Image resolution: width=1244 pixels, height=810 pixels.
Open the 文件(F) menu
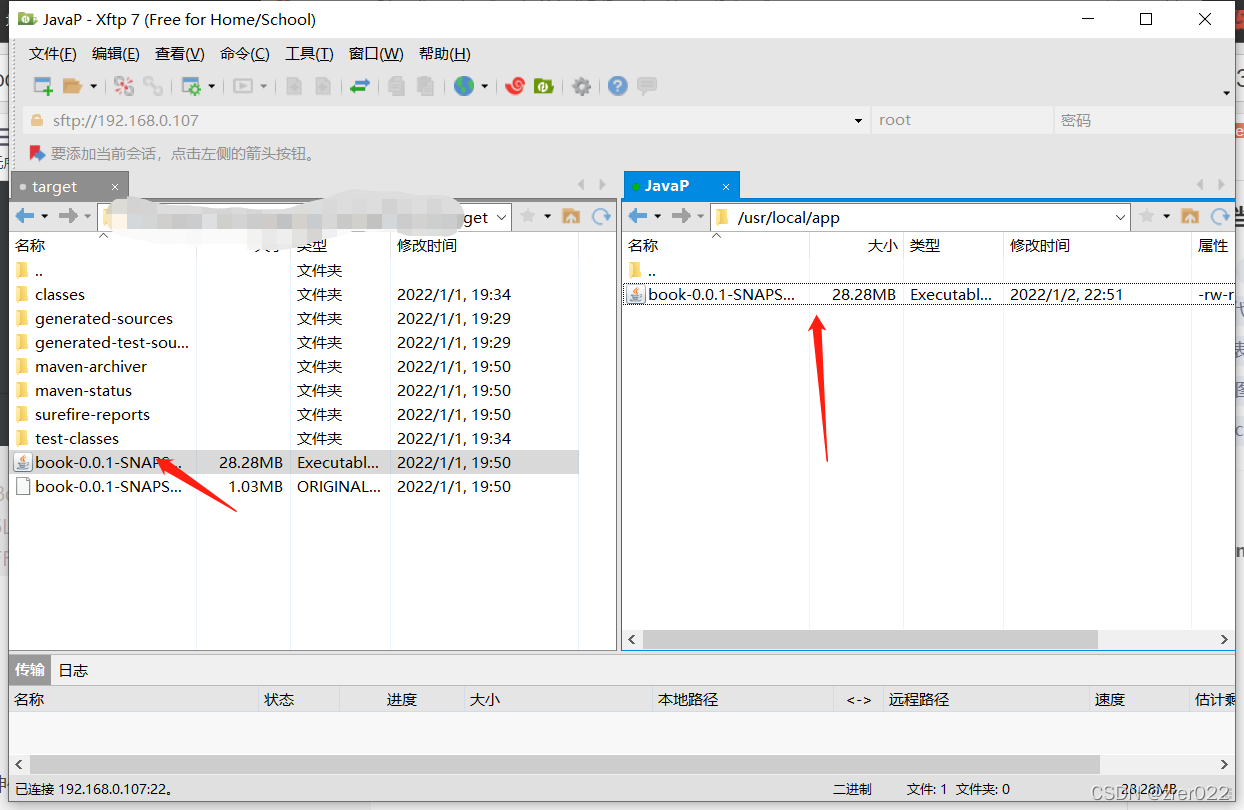coord(53,54)
